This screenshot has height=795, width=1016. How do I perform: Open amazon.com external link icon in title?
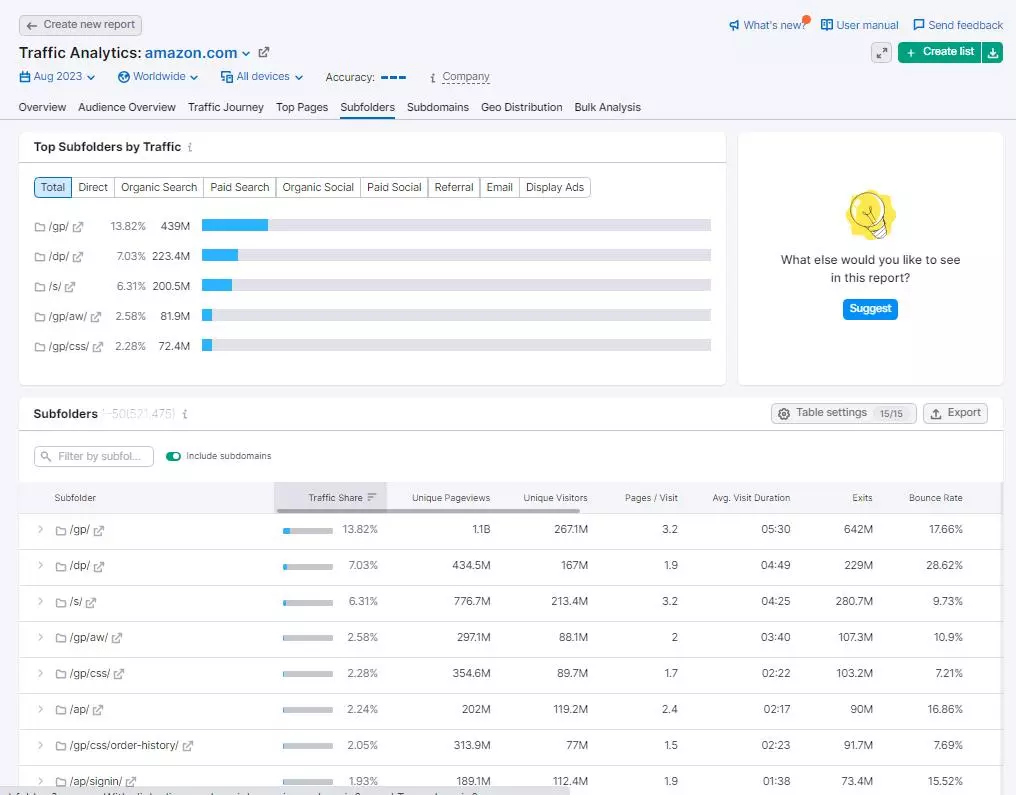[264, 52]
